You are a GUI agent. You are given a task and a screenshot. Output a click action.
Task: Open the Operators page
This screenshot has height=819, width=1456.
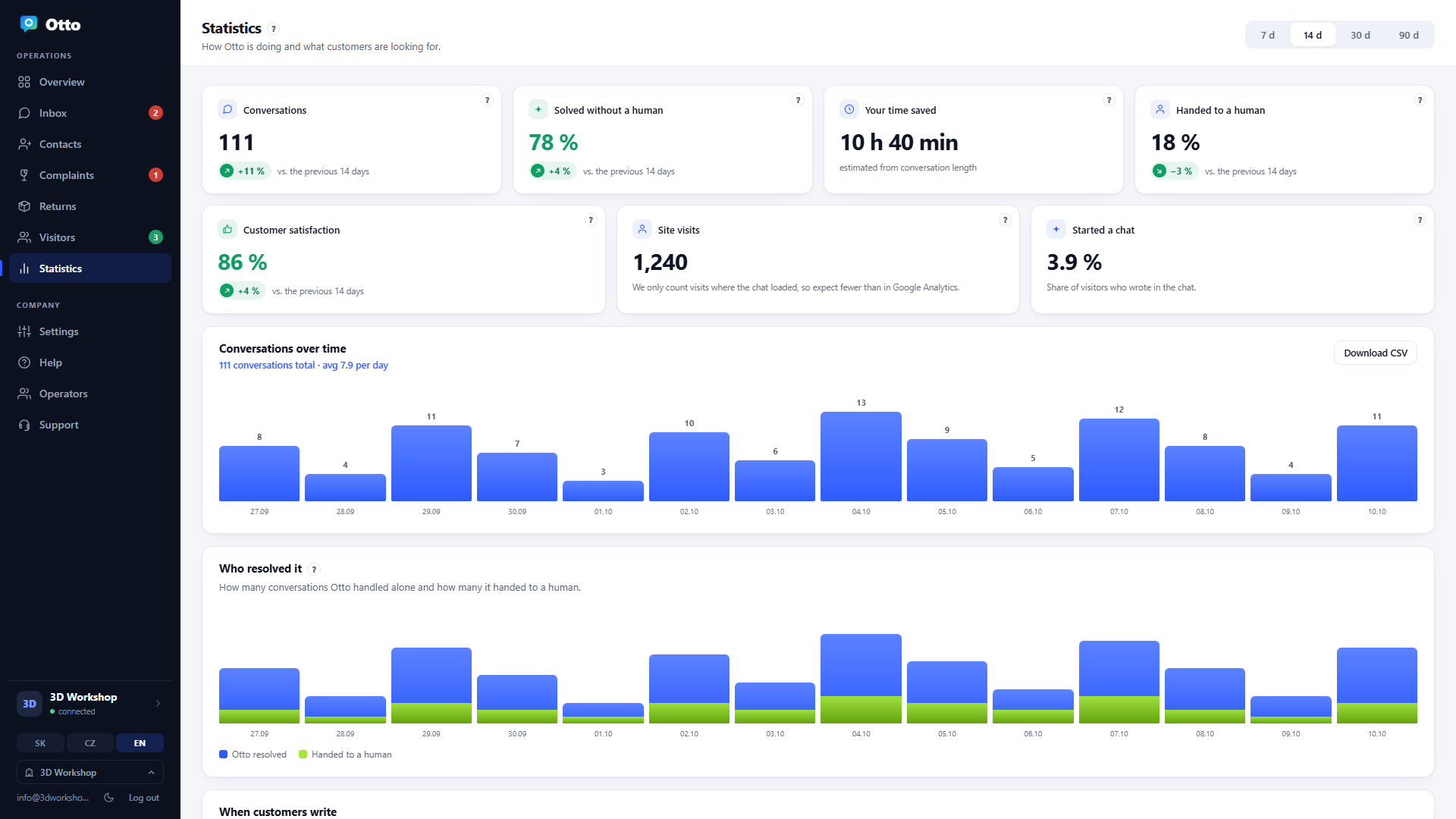90,394
